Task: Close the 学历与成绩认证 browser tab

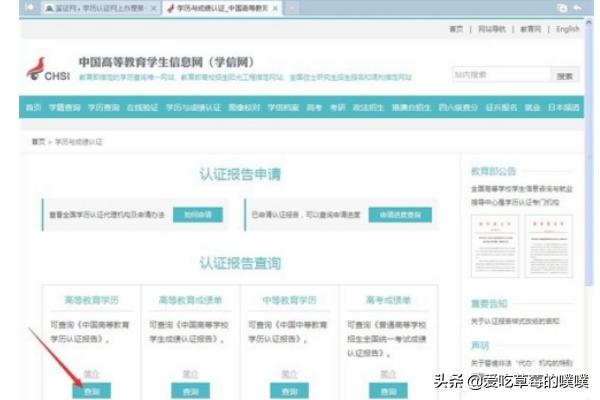Action: tap(275, 8)
